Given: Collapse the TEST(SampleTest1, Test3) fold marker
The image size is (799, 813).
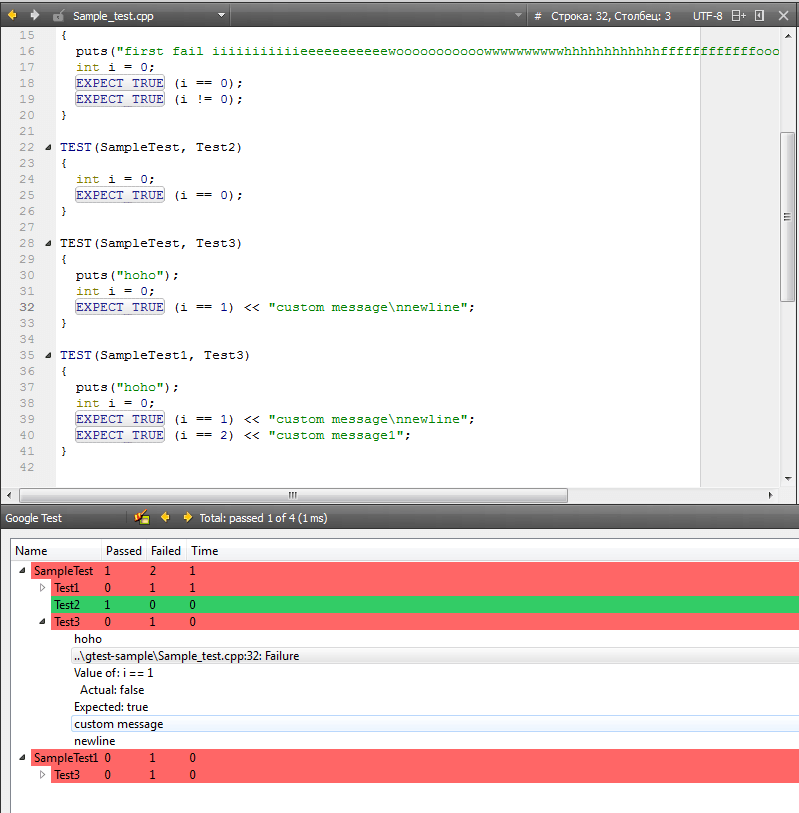Looking at the screenshot, I should [x=48, y=355].
